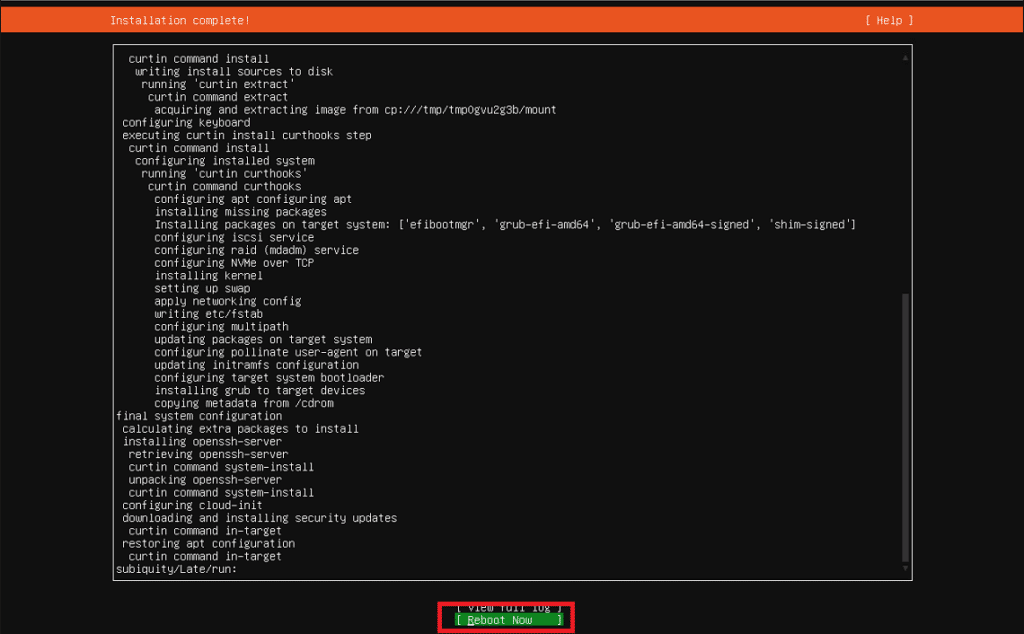This screenshot has width=1024, height=634.
Task: Click the 'apply networking config' line
Action: (x=227, y=301)
